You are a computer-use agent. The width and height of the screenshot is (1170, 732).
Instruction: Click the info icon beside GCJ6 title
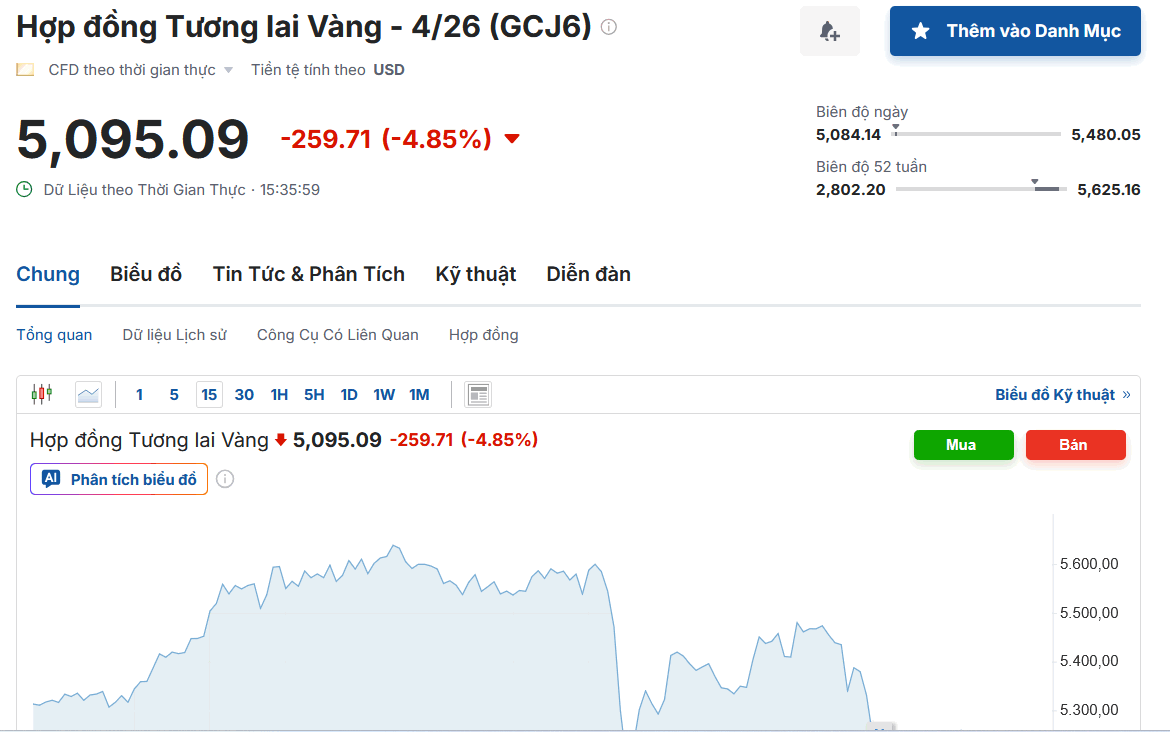point(608,27)
